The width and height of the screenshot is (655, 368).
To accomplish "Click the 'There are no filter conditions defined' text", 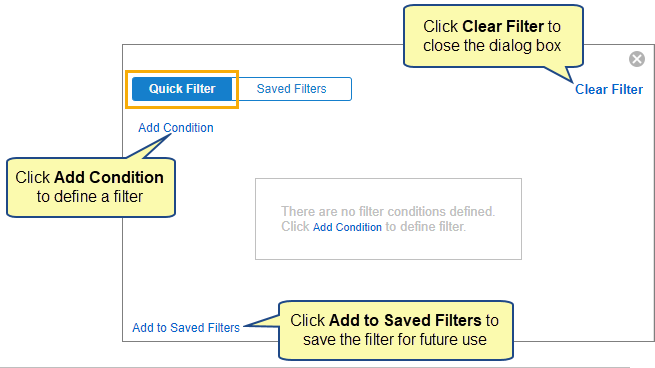I will (388, 211).
